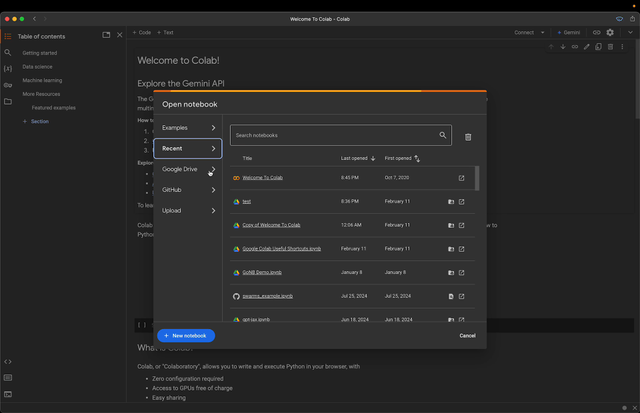640x413 pixels.
Task: Expand the Connect dropdown arrow
Action: click(542, 33)
